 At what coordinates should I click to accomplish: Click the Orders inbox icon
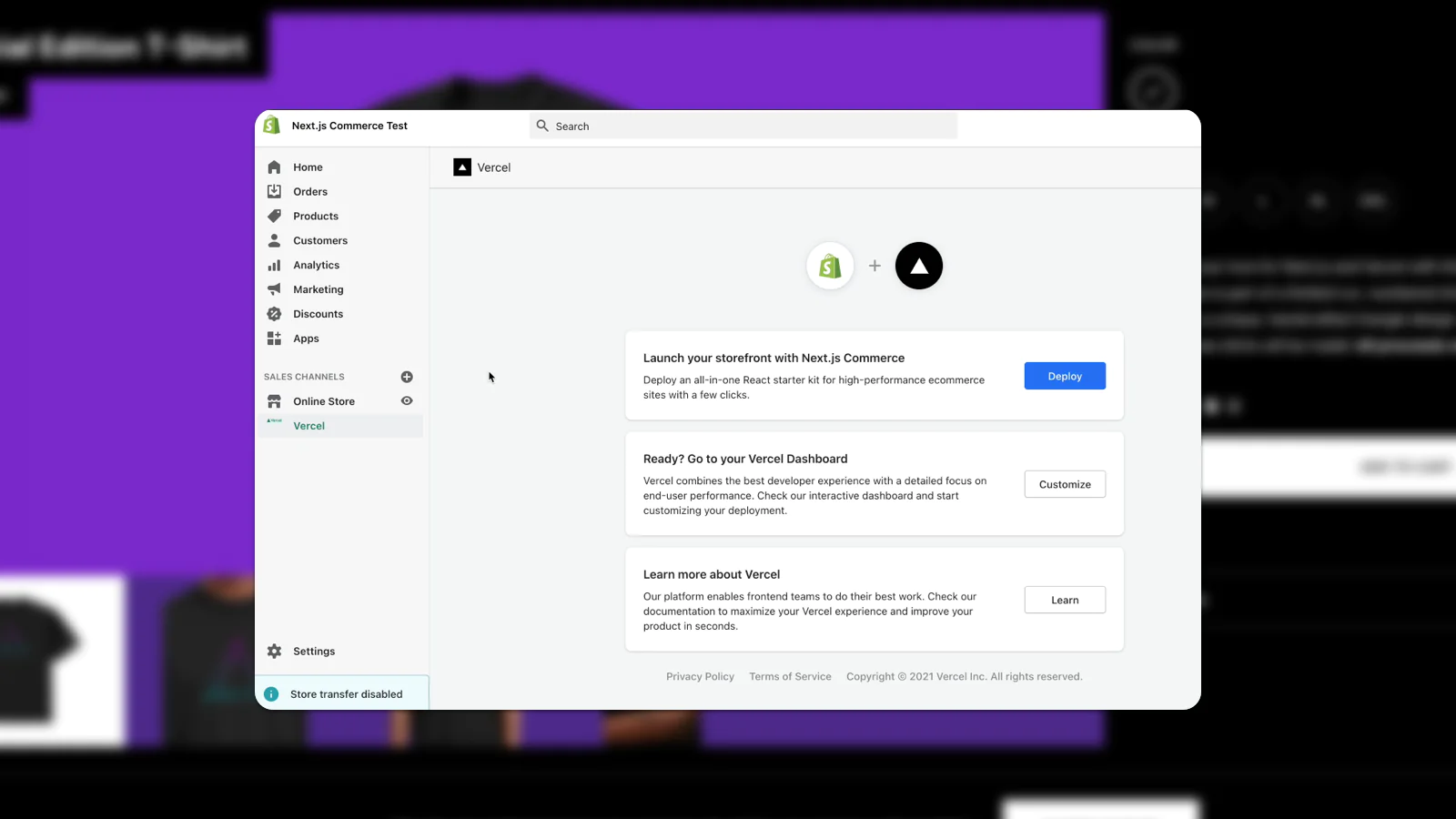coord(274,192)
